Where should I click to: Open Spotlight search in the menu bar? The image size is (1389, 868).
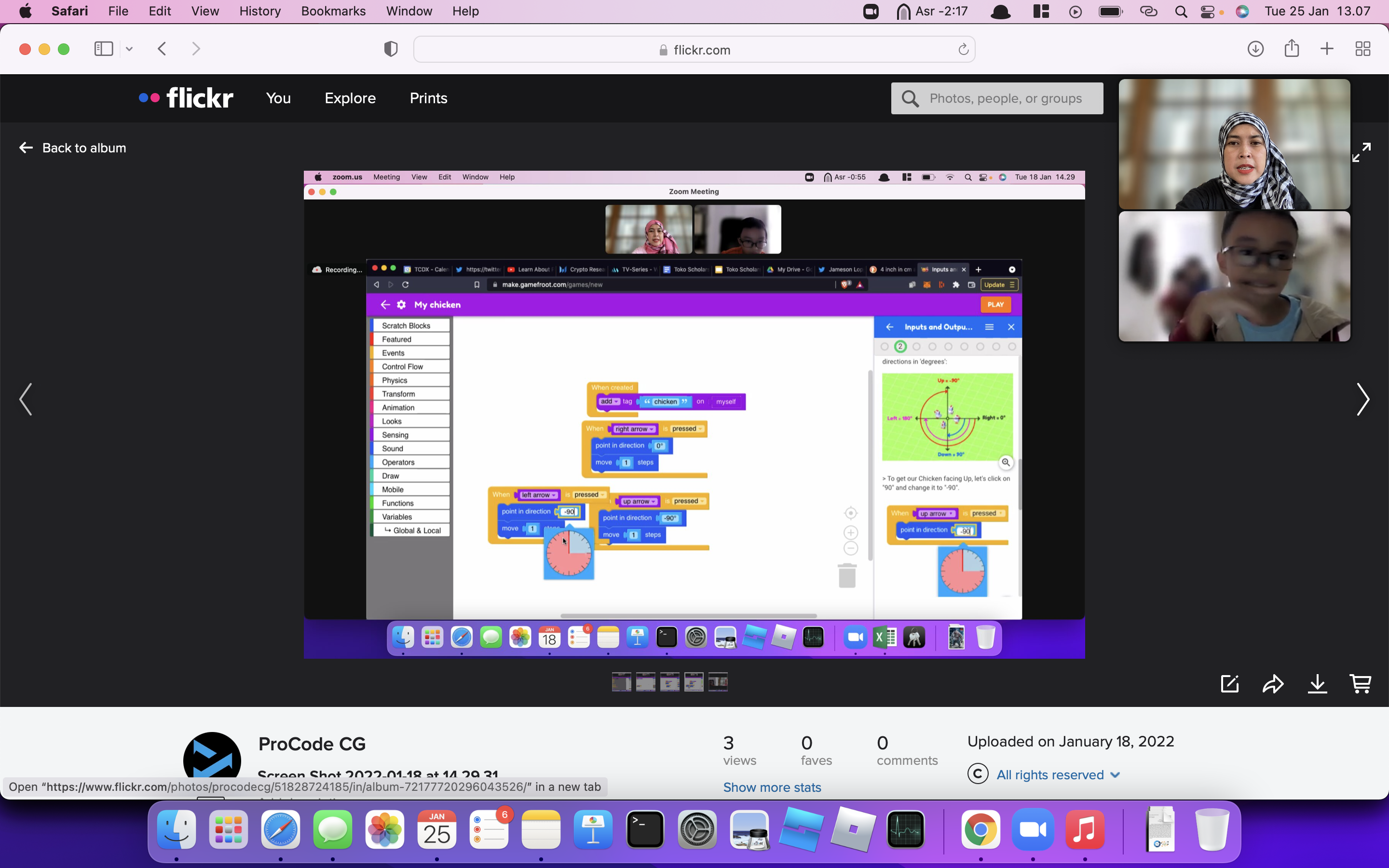[x=1181, y=11]
